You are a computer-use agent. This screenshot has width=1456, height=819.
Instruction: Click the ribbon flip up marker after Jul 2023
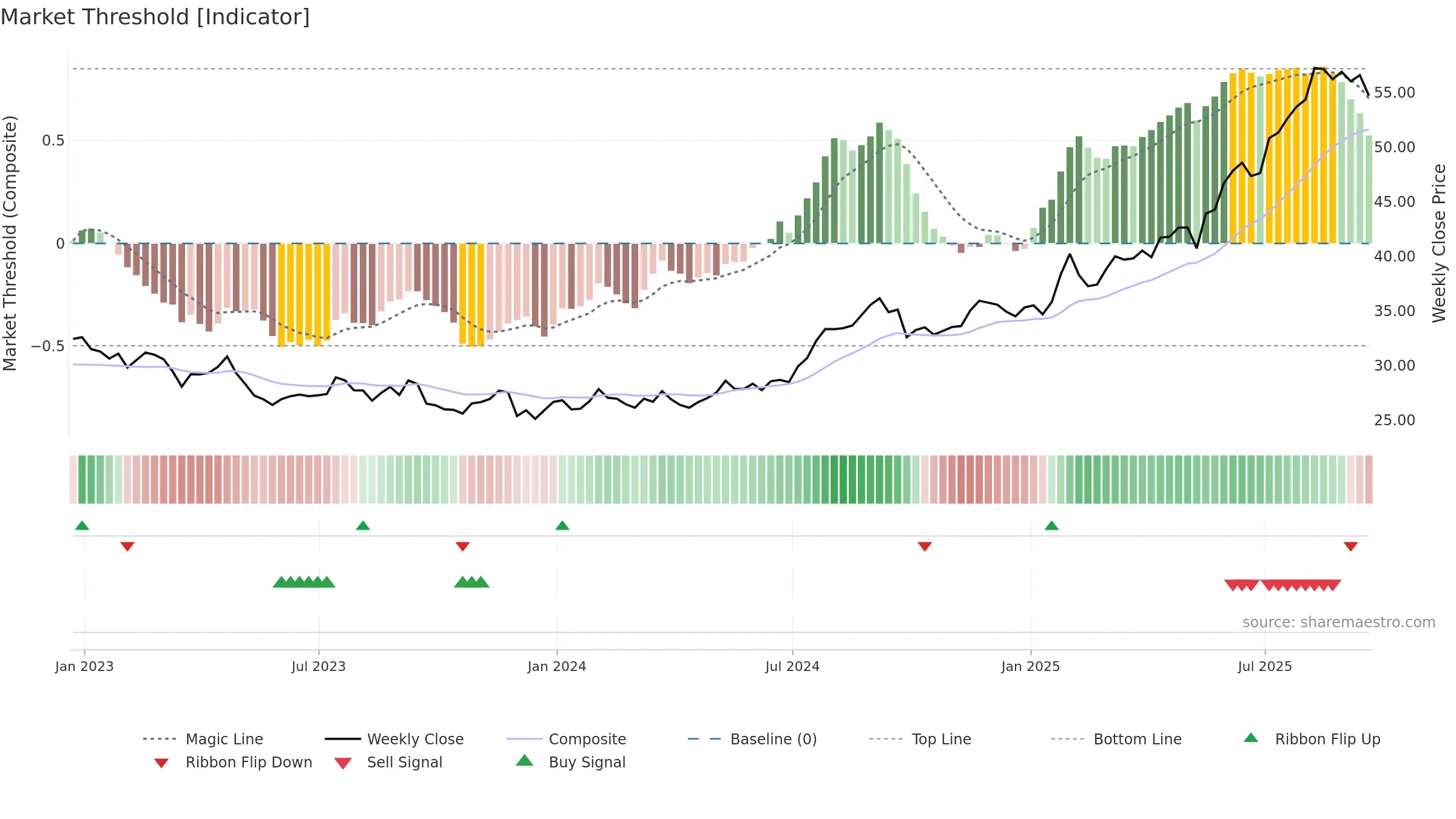[363, 525]
